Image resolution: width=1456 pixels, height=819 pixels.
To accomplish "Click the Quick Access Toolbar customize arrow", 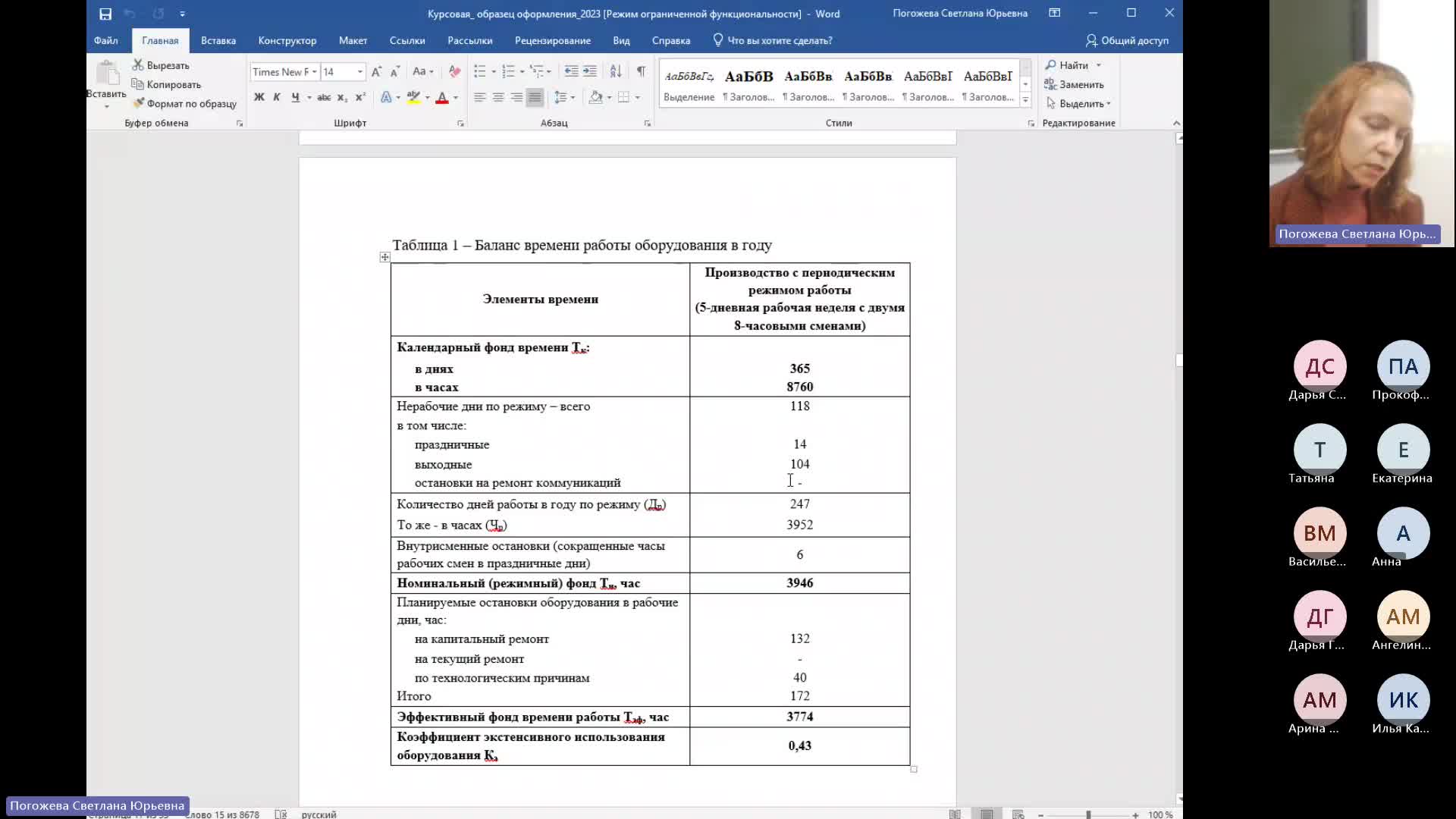I will tap(182, 14).
